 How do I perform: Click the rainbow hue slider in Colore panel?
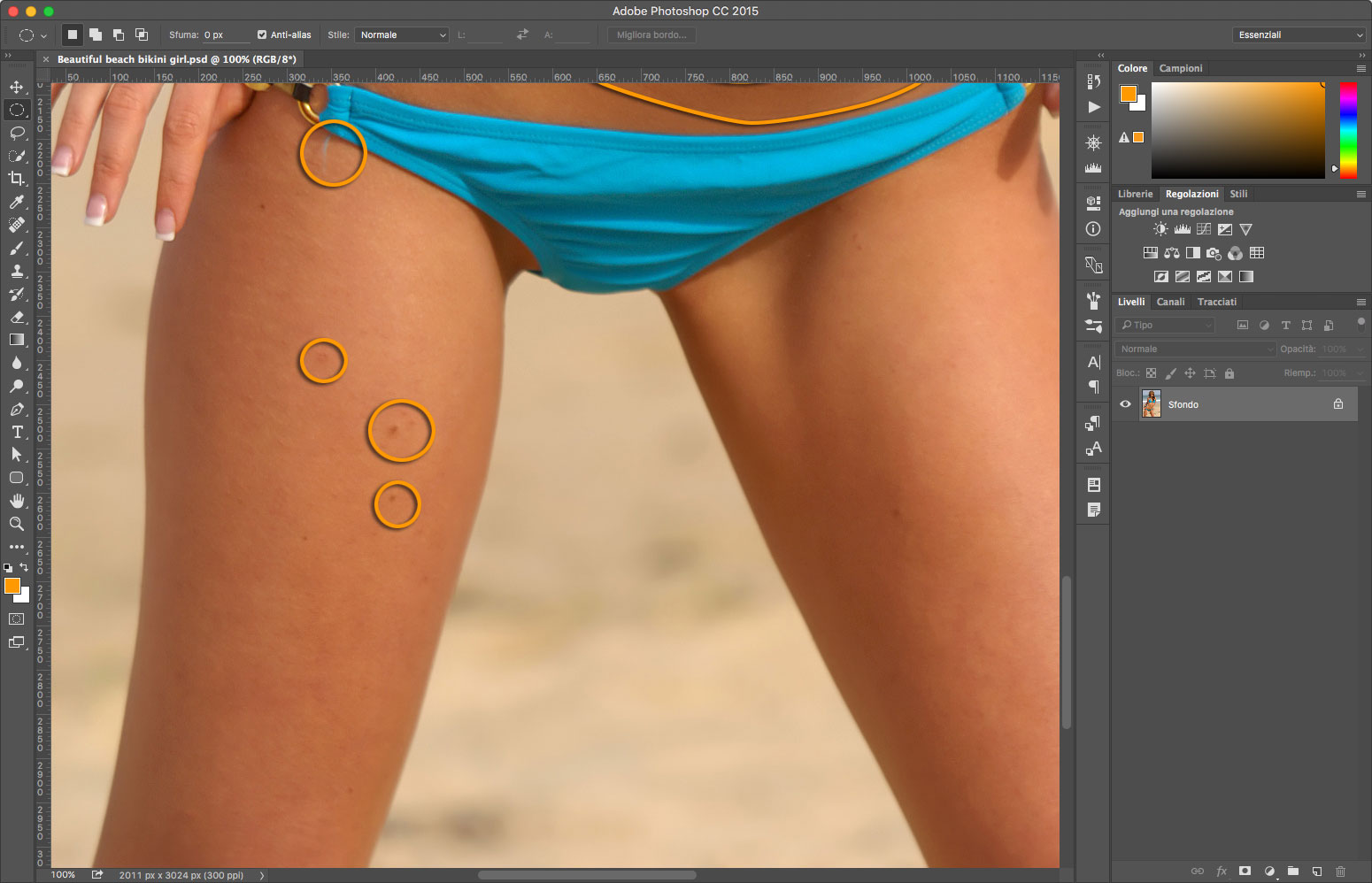tap(1348, 130)
